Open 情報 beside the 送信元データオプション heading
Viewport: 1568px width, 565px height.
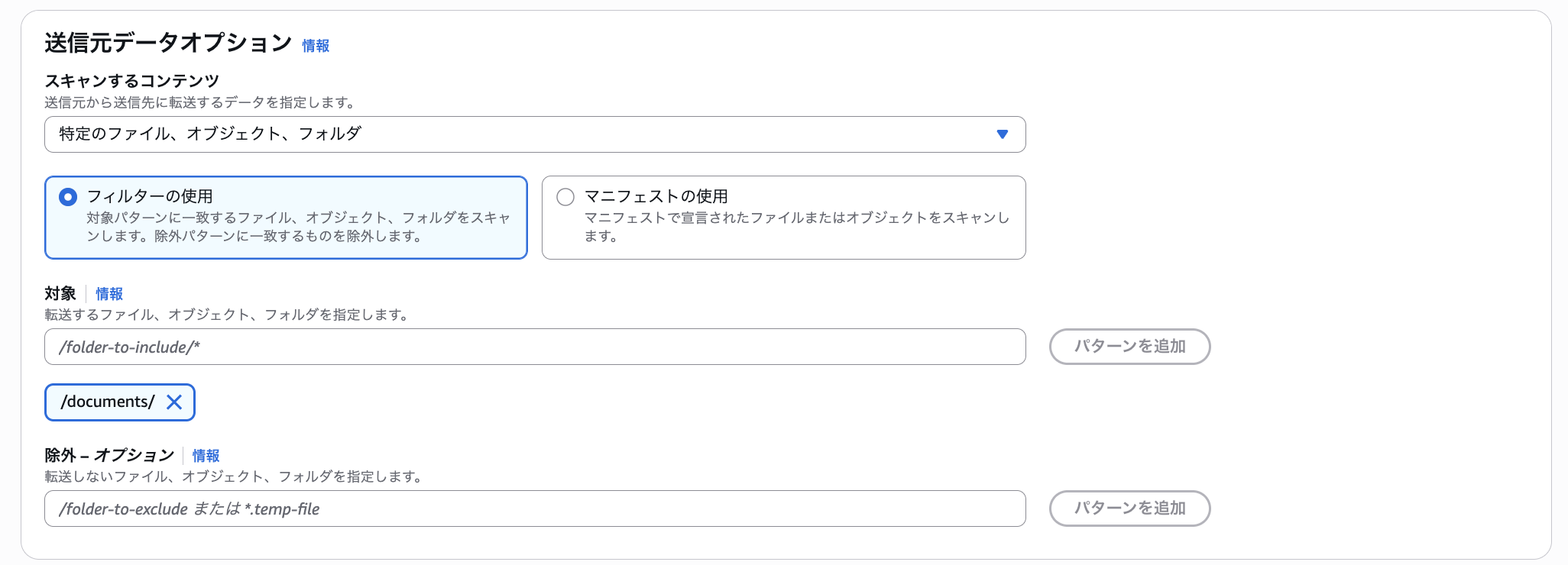316,46
